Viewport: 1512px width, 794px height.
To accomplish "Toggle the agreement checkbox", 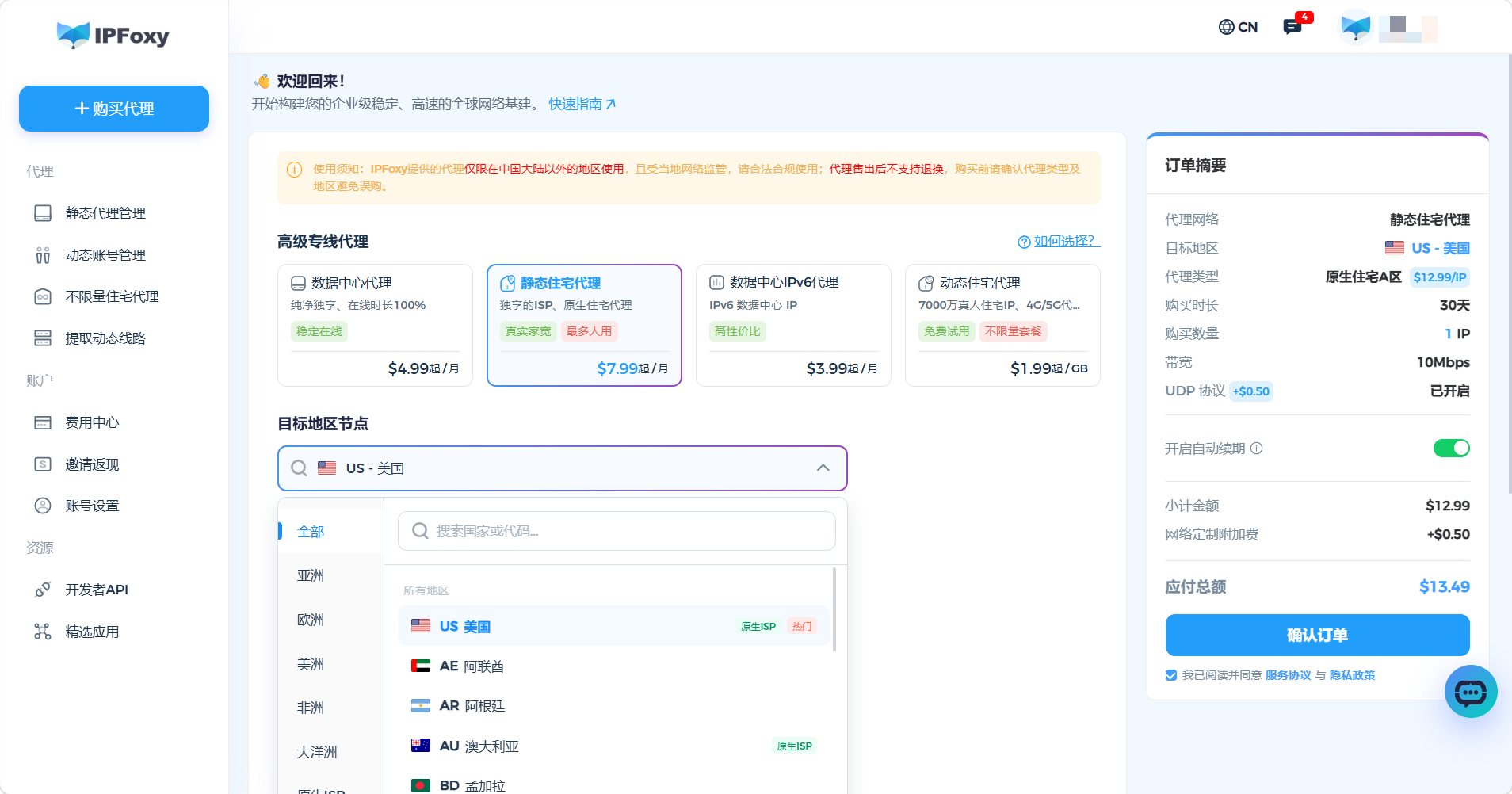I will 1171,675.
